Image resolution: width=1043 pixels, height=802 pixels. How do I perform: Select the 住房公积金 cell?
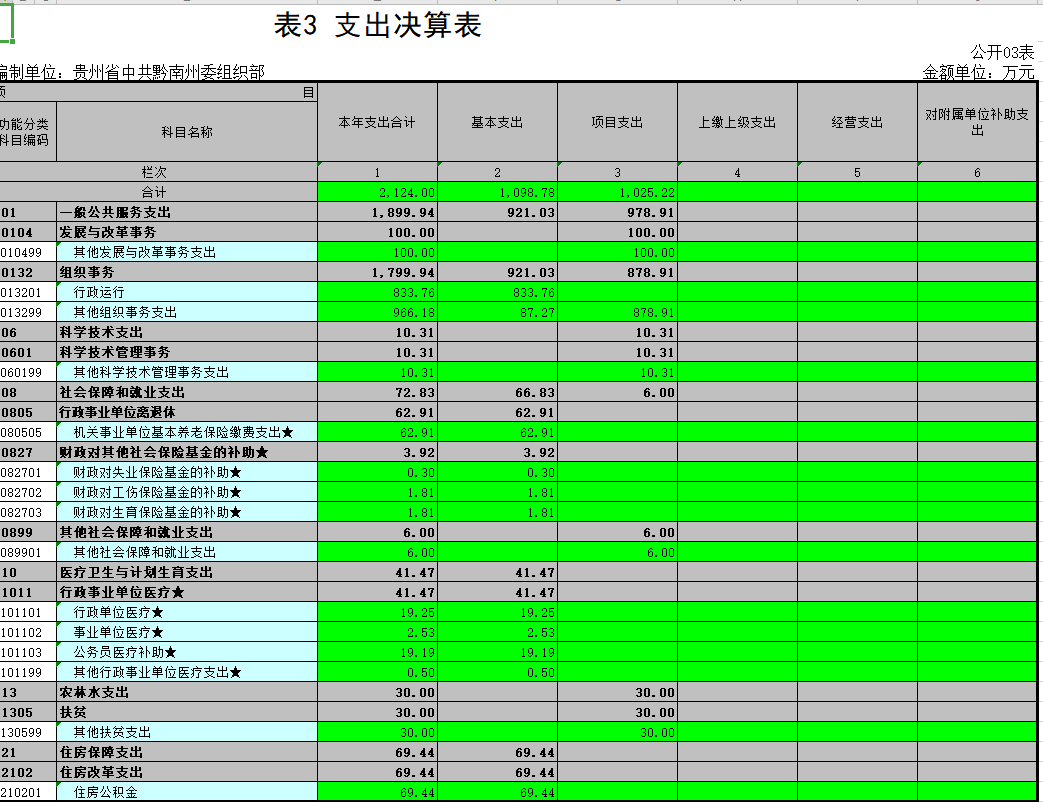tap(105, 792)
